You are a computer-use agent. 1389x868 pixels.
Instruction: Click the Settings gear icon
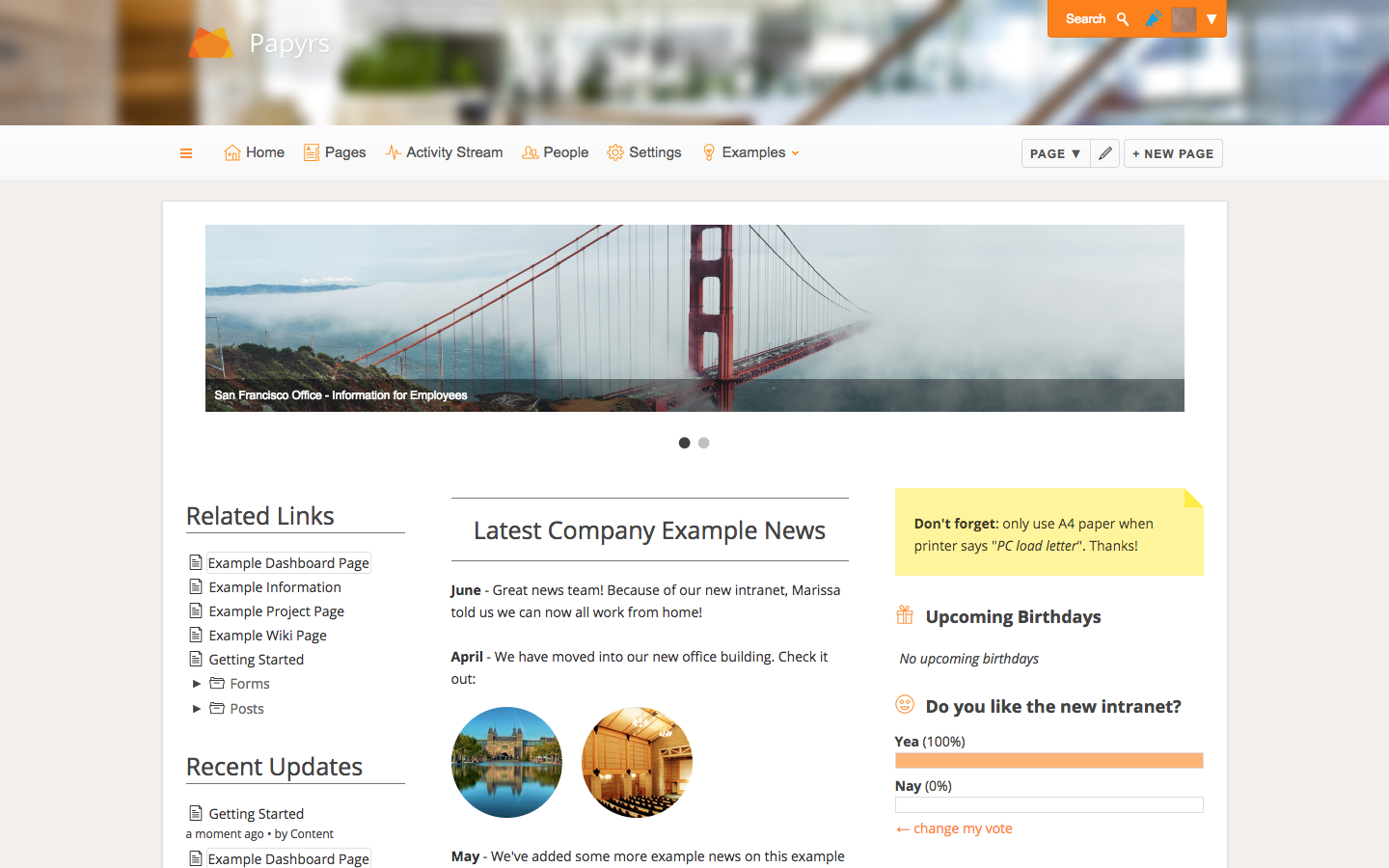(x=615, y=152)
